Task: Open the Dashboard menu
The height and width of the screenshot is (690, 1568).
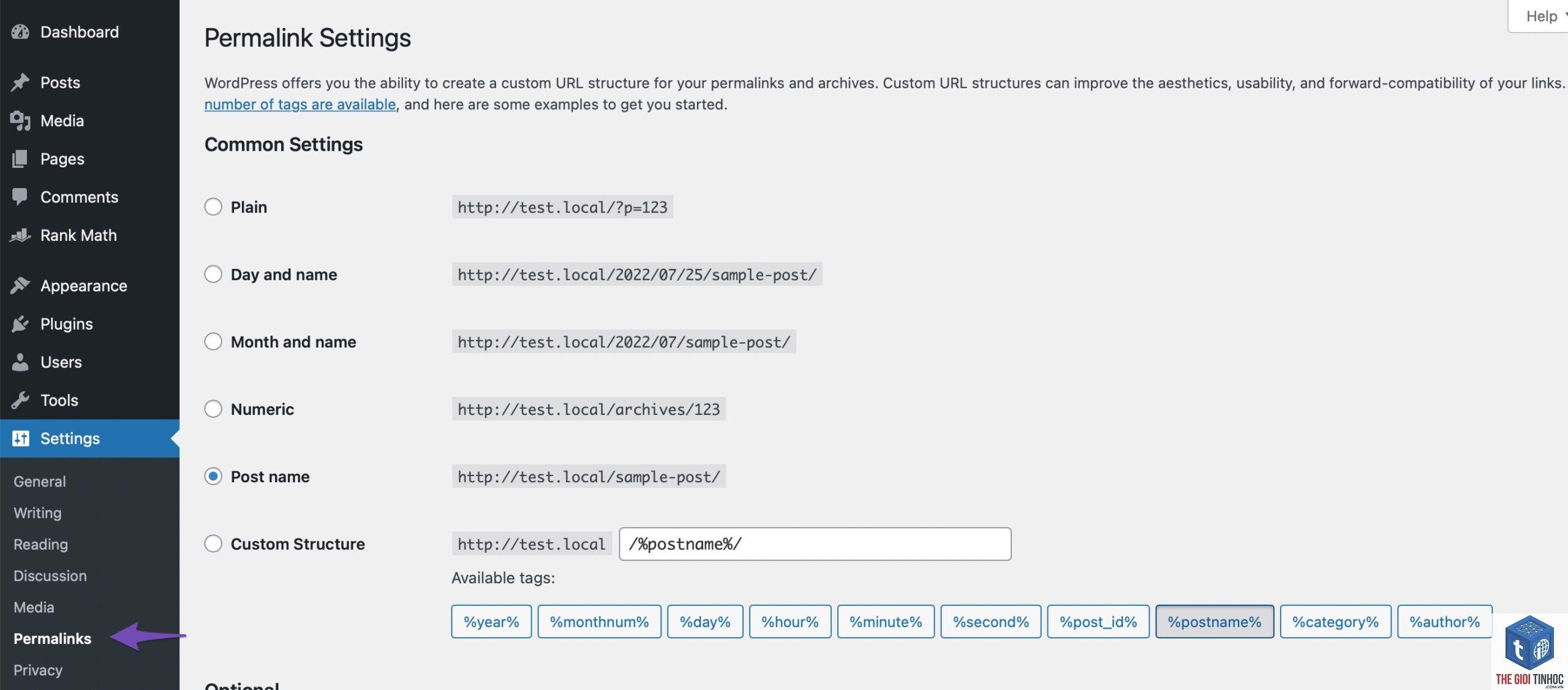Action: 89,32
